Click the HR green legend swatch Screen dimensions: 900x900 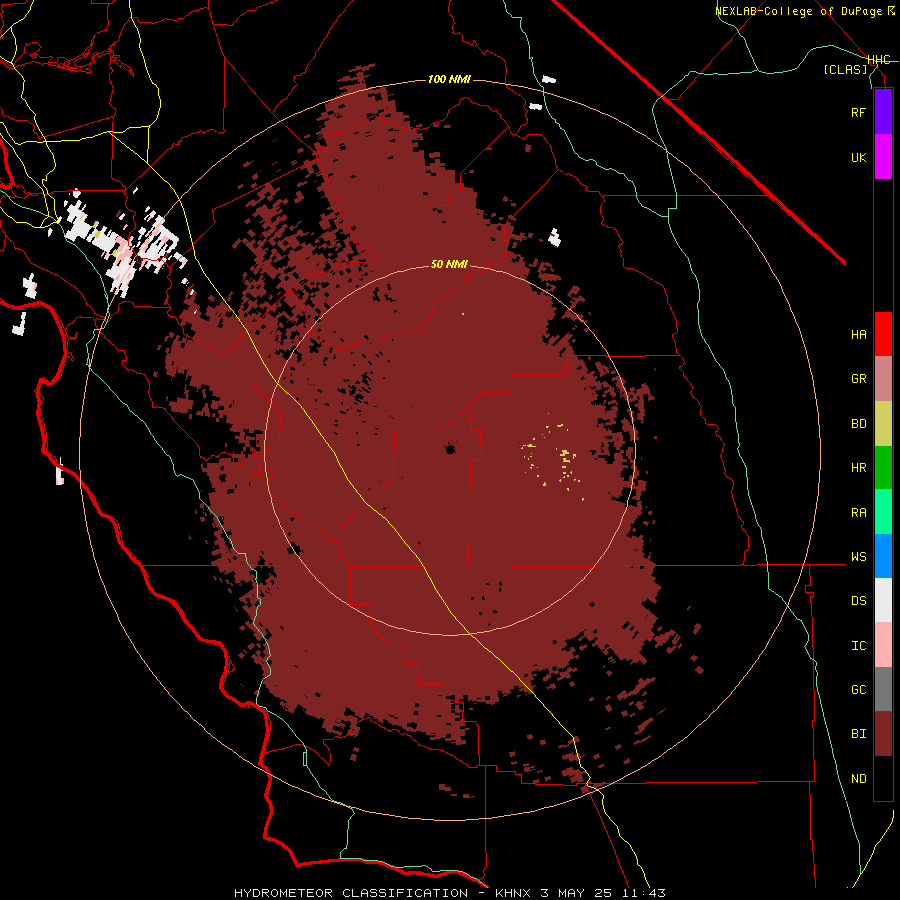[883, 468]
